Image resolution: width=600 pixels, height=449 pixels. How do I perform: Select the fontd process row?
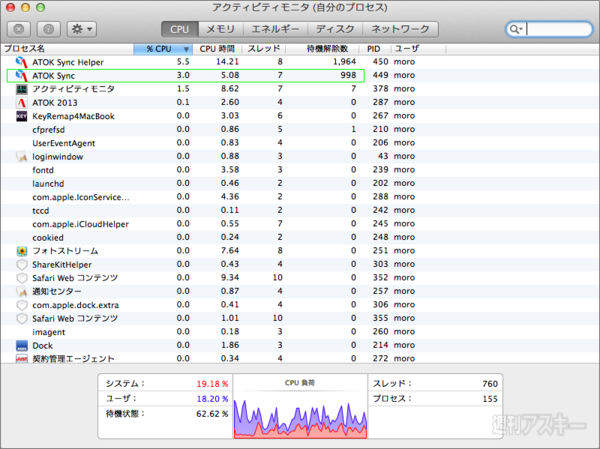[300, 170]
